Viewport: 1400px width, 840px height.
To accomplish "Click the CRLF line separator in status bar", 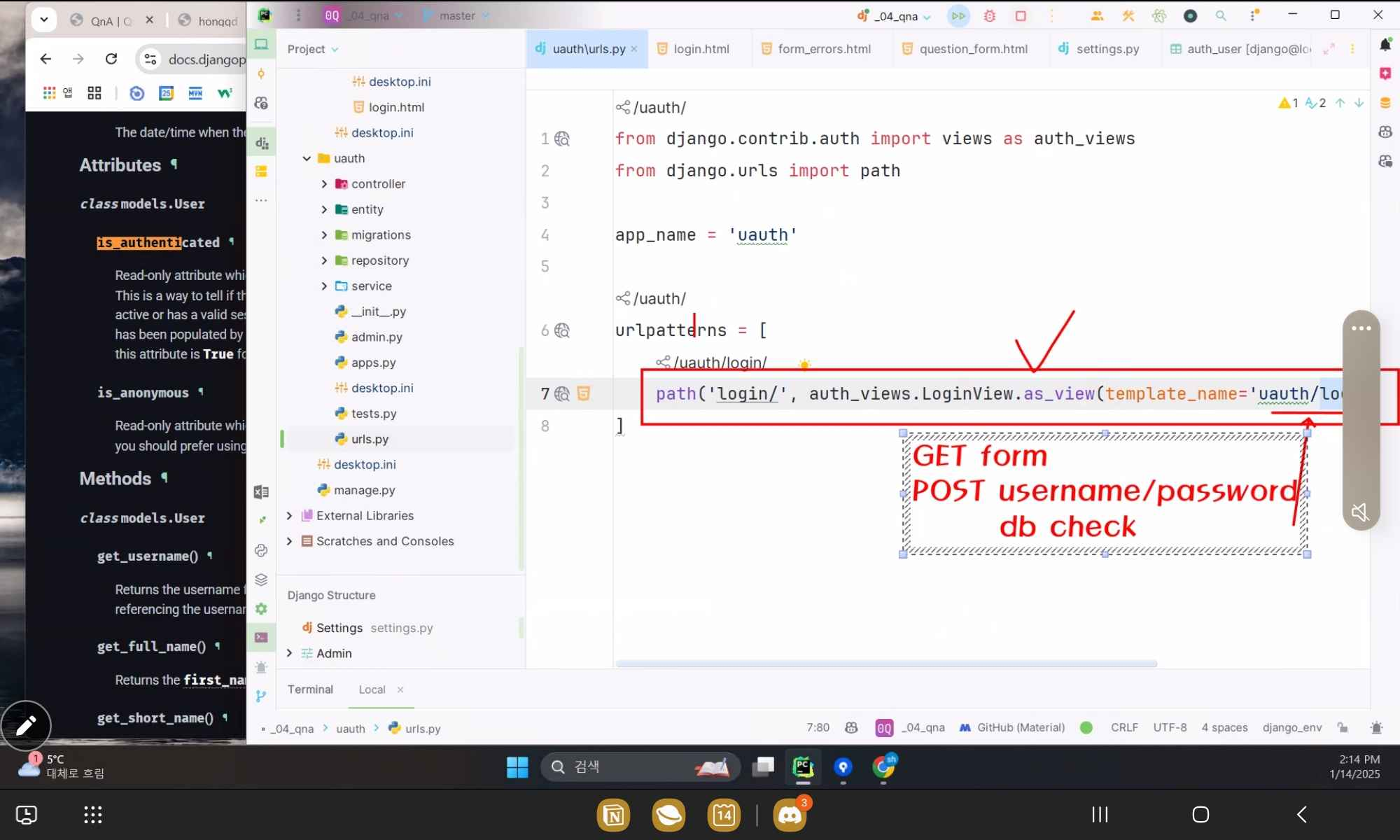I will tap(1123, 728).
